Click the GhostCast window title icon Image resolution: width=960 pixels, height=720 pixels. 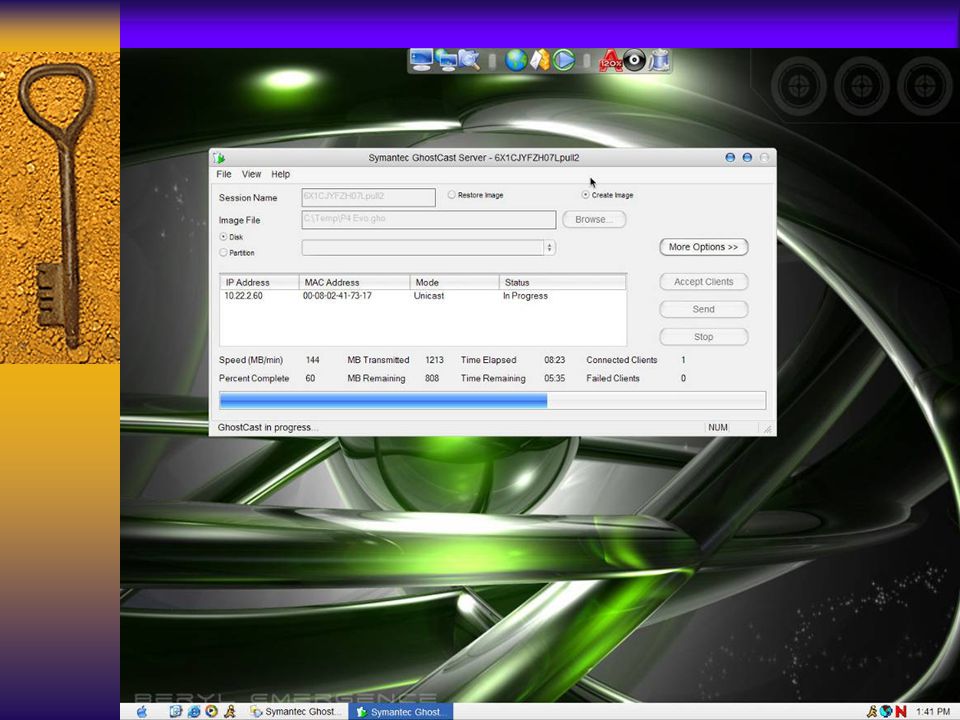(x=219, y=158)
